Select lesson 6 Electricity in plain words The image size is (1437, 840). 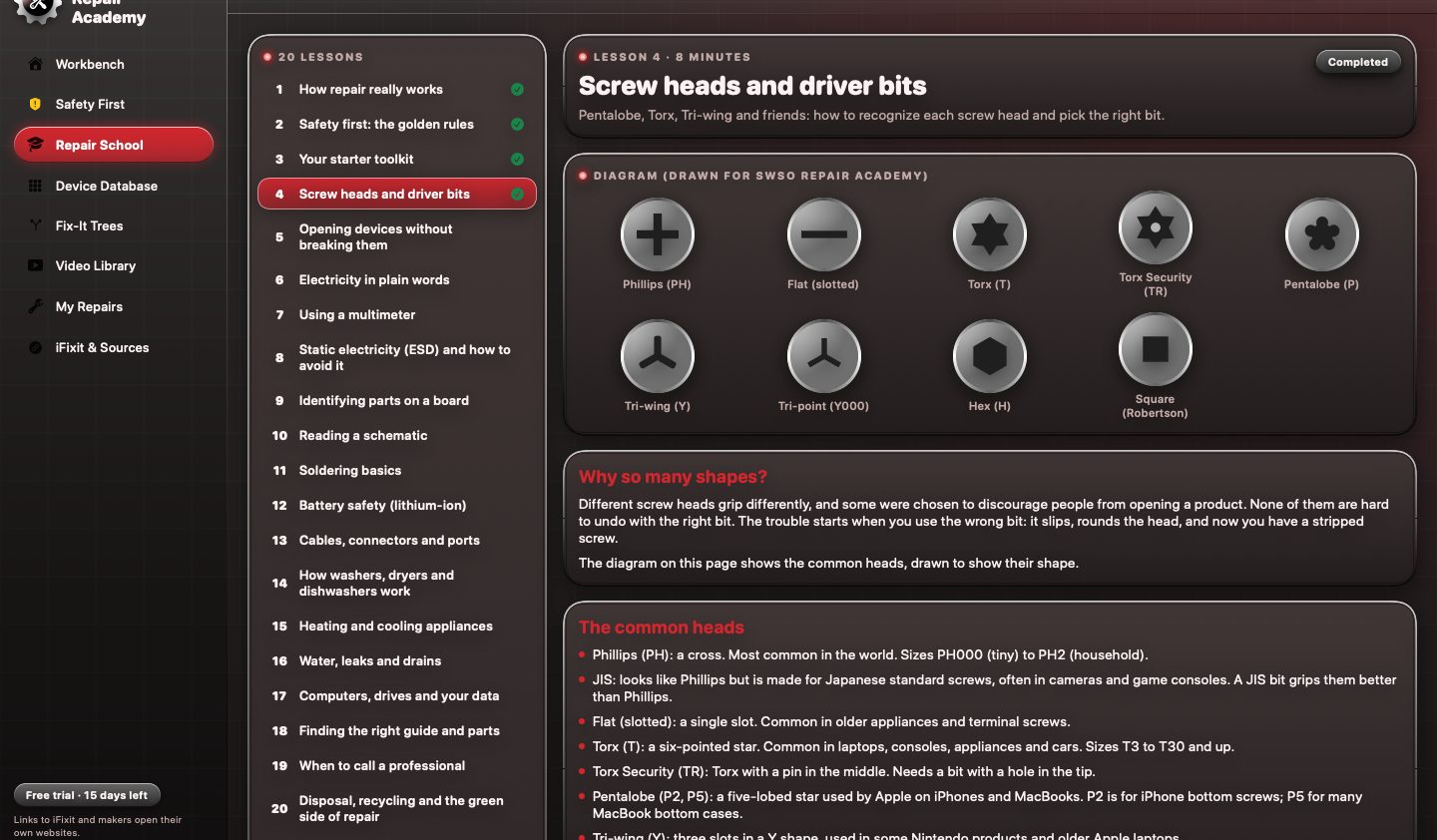(x=397, y=279)
